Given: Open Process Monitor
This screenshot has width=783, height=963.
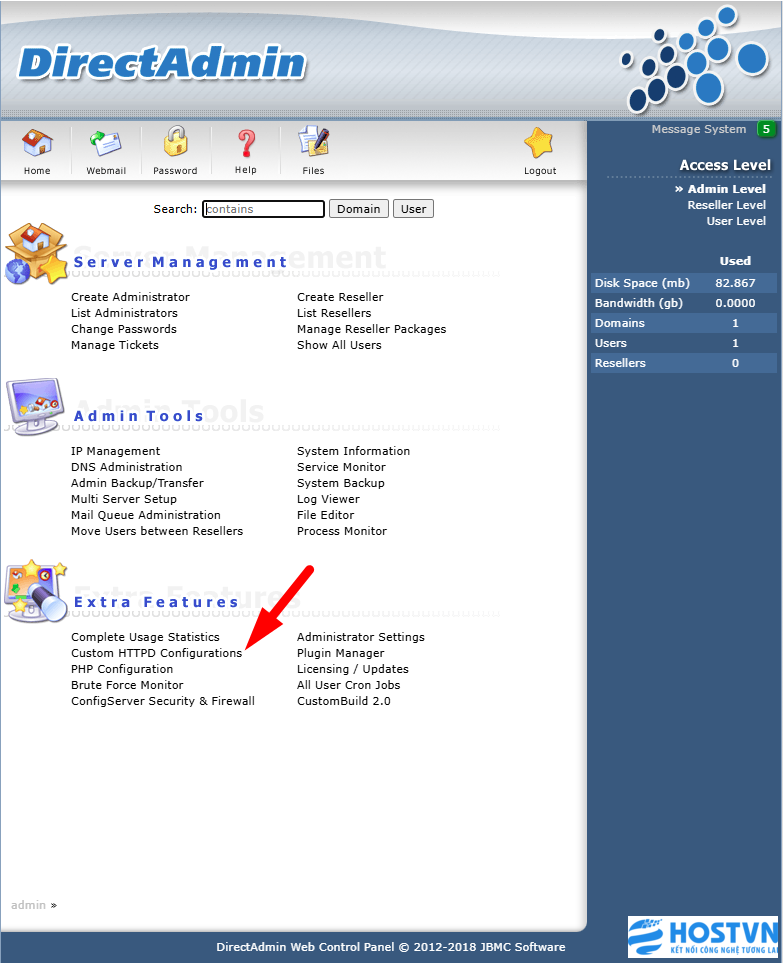Looking at the screenshot, I should pyautogui.click(x=342, y=531).
